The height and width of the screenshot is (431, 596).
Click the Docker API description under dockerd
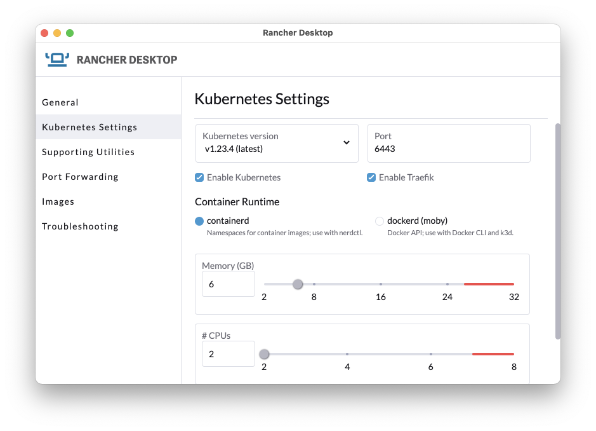click(x=450, y=233)
